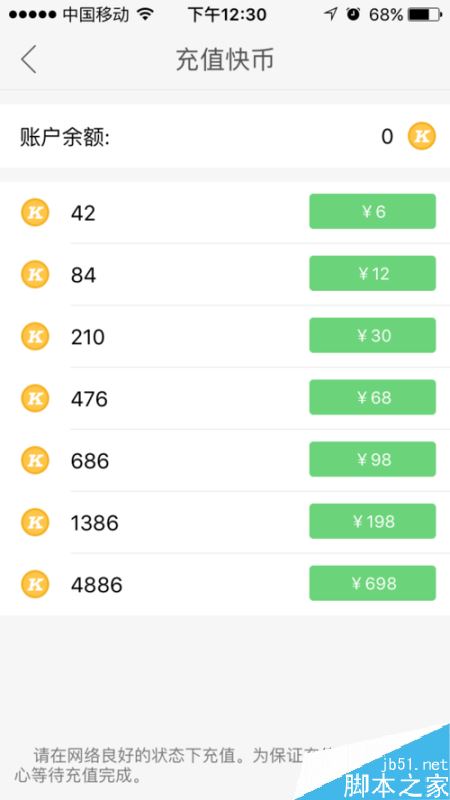450x800 pixels.
Task: Tap the coin icon next to 42
Action: (x=35, y=212)
